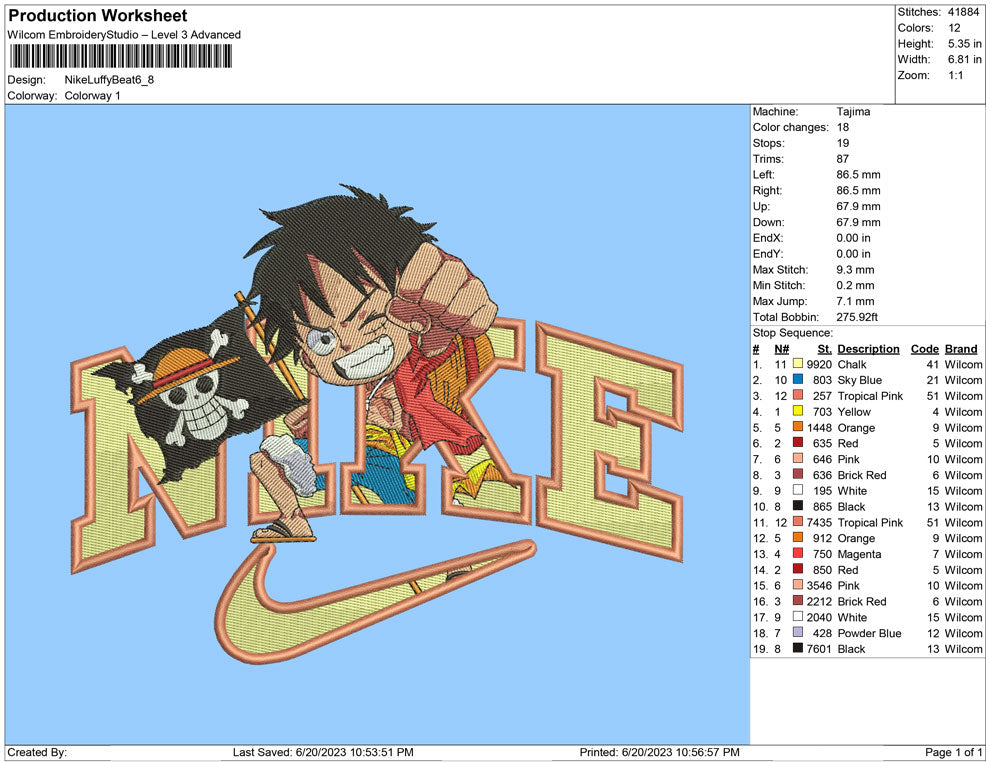Click the Zoom value 1:1
990x762 pixels.
pos(956,75)
